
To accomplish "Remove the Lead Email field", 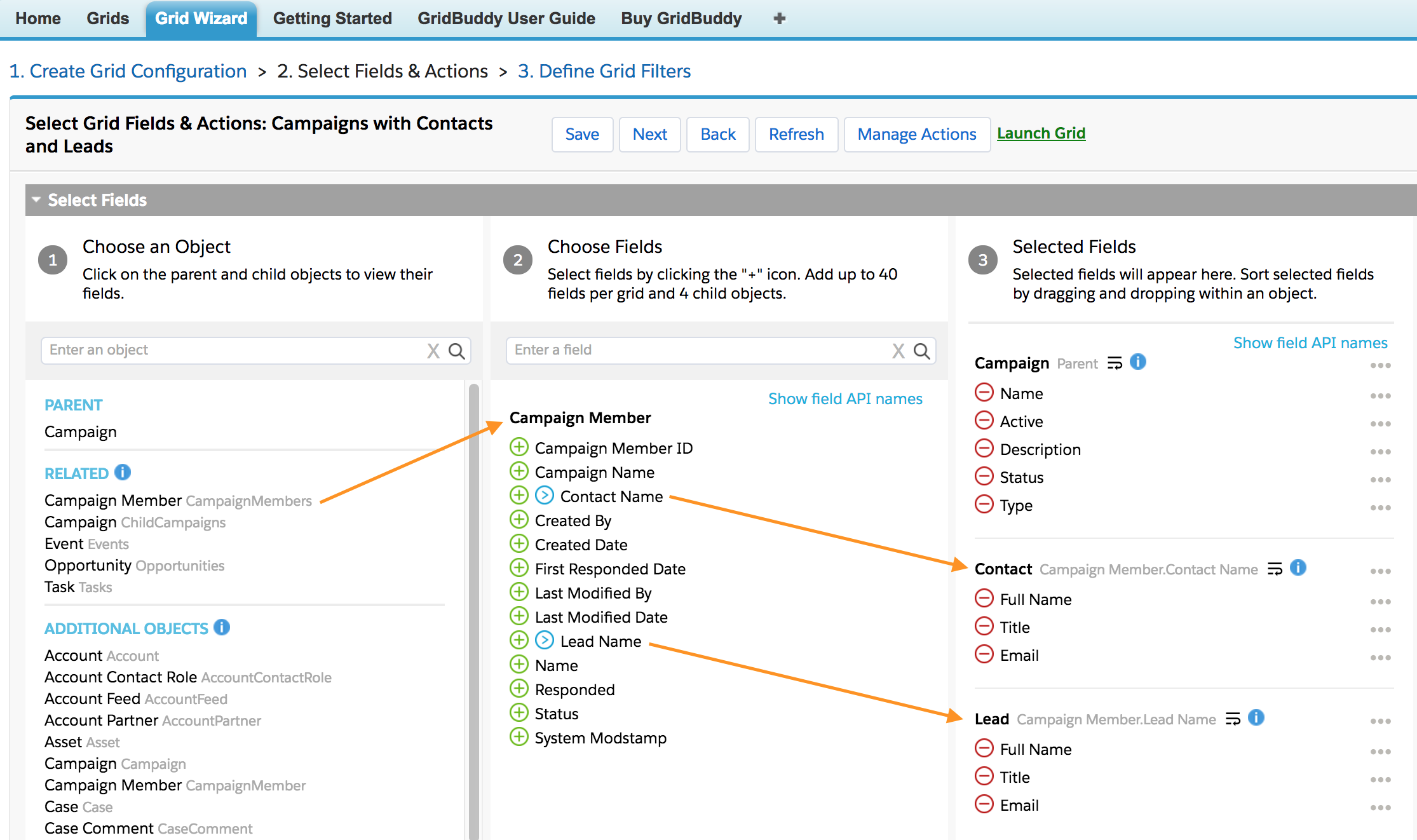I will click(x=984, y=804).
